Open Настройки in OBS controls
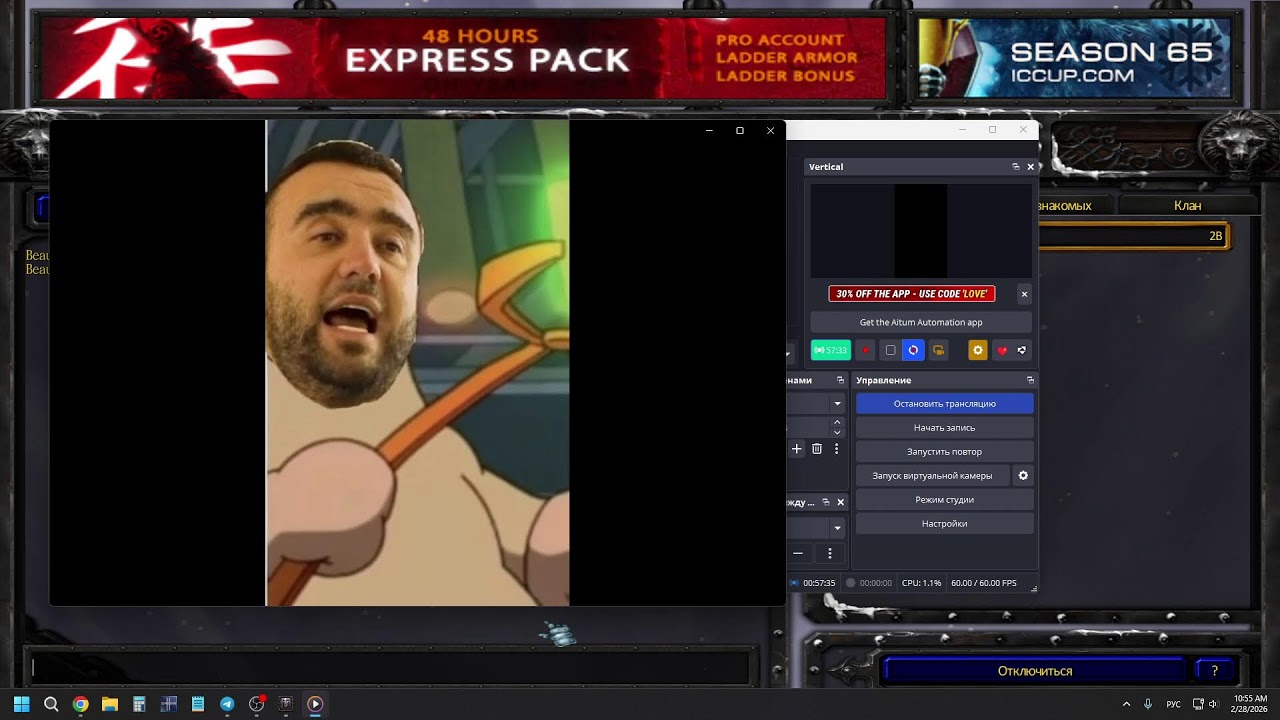This screenshot has width=1280, height=720. tap(945, 524)
